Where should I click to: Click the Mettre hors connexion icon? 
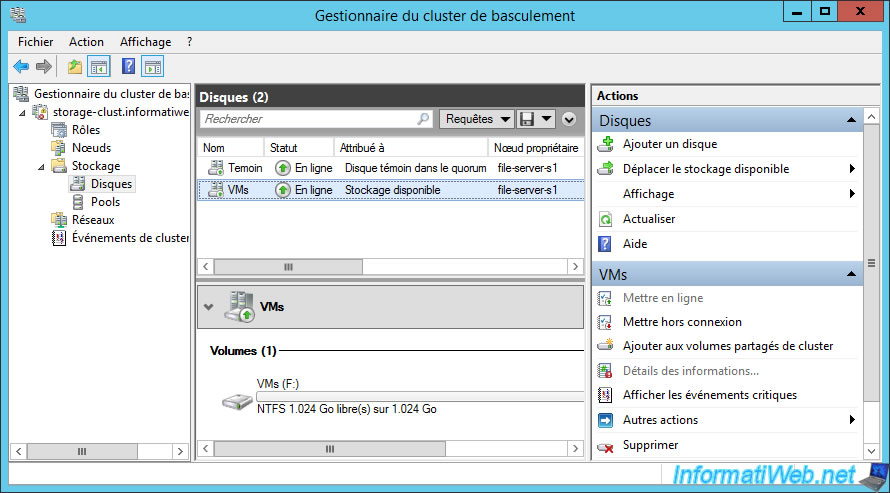pos(606,322)
